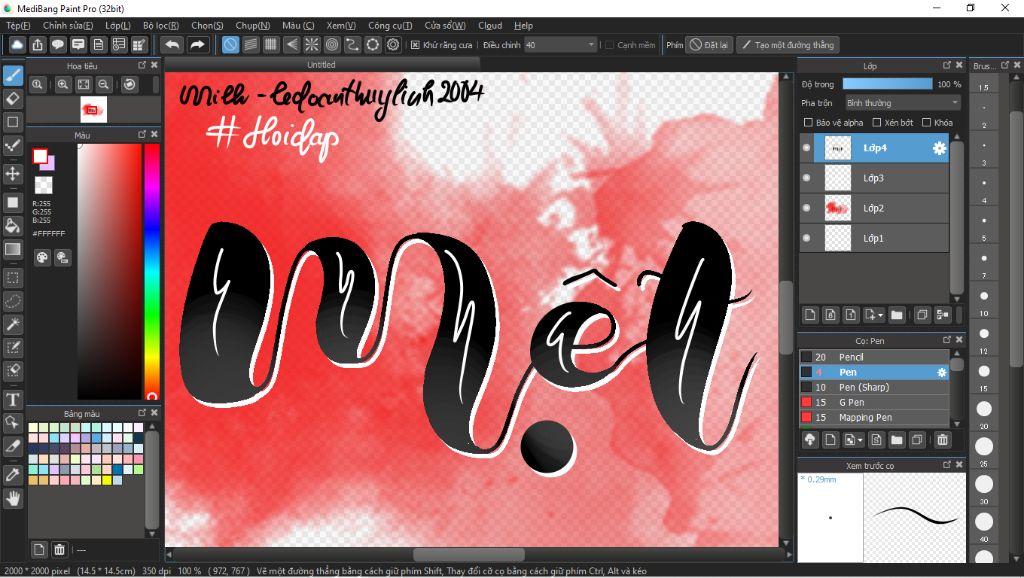Adjust the Độ trong opacity slider
1024x578 pixels.
888,84
